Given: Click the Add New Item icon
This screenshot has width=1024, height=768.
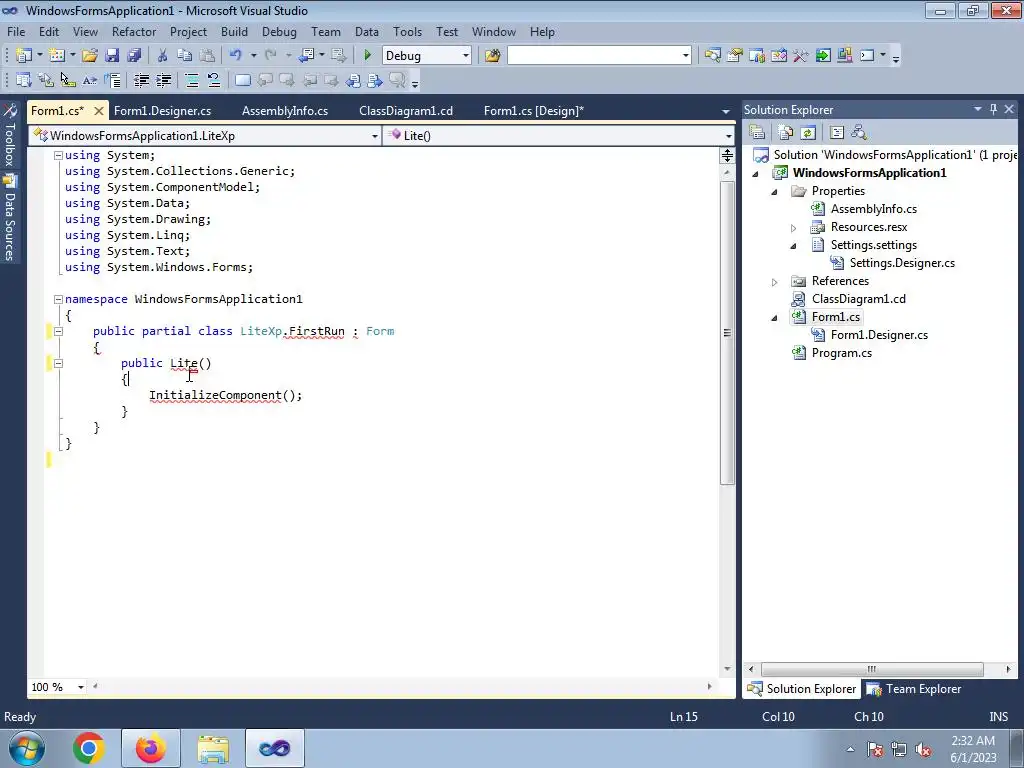Looking at the screenshot, I should pyautogui.click(x=57, y=56).
